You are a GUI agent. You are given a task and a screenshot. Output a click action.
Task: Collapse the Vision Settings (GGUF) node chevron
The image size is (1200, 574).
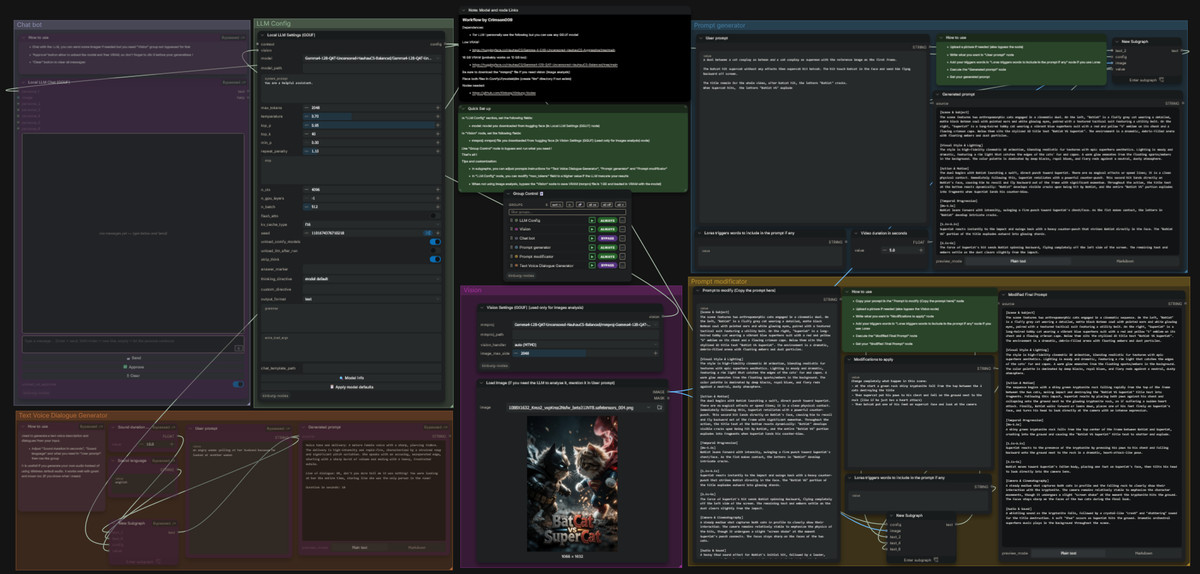click(x=481, y=308)
